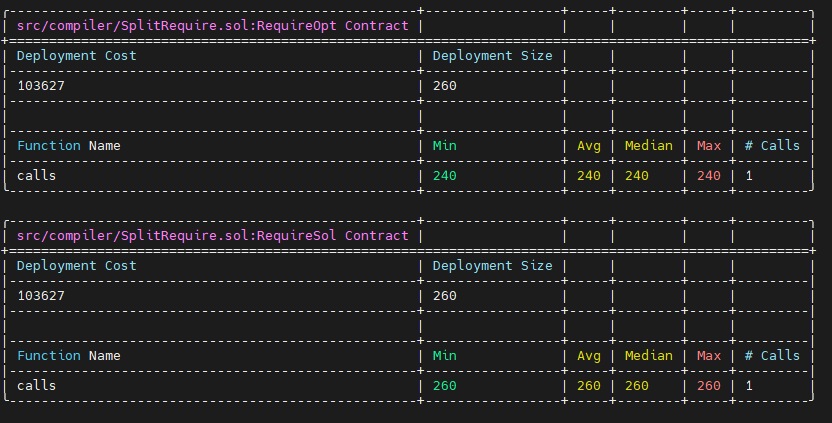Click the calls function name in RequireSol table
This screenshot has height=423, width=832.
click(x=36, y=386)
